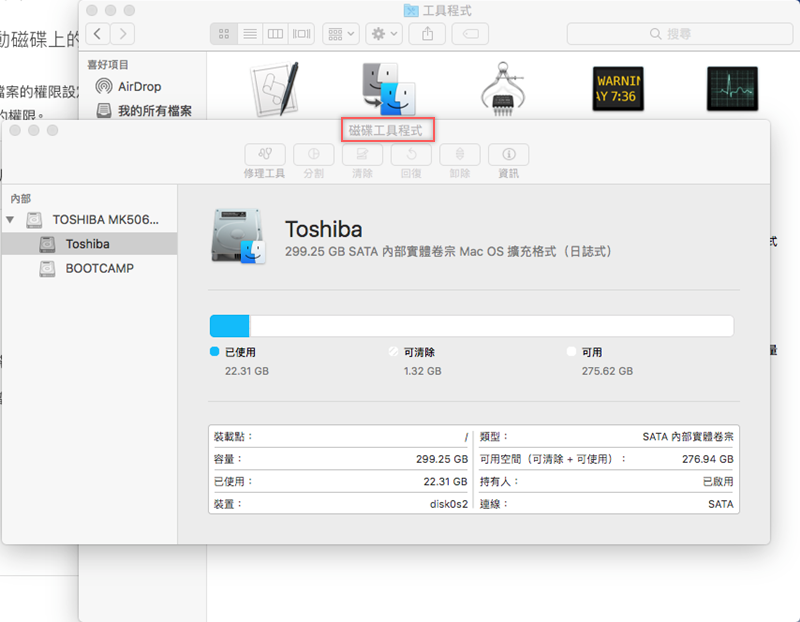Open the Script Editor app icon
The width and height of the screenshot is (800, 622).
[x=274, y=90]
